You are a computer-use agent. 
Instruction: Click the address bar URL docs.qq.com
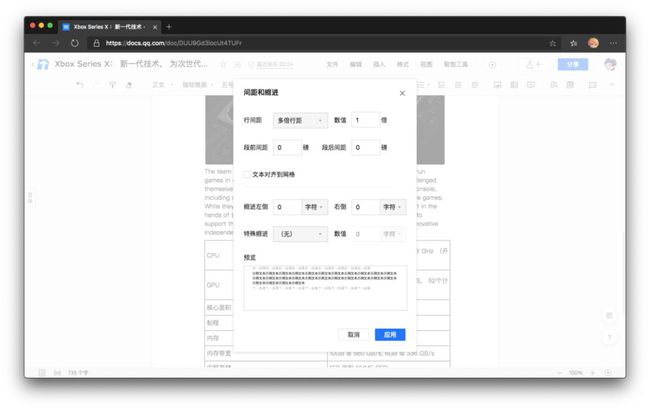click(x=173, y=43)
